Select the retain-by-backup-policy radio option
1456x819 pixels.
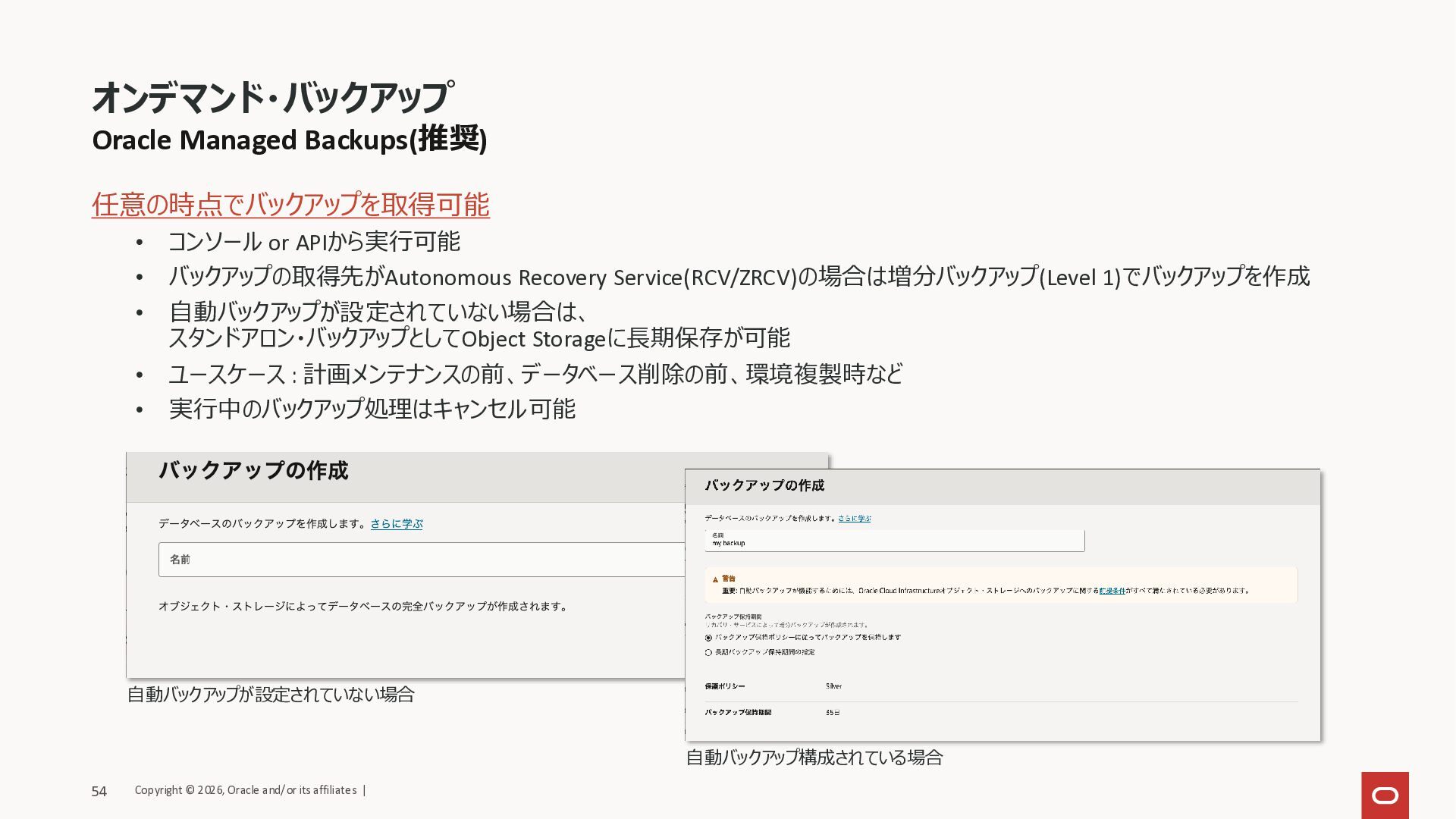708,638
